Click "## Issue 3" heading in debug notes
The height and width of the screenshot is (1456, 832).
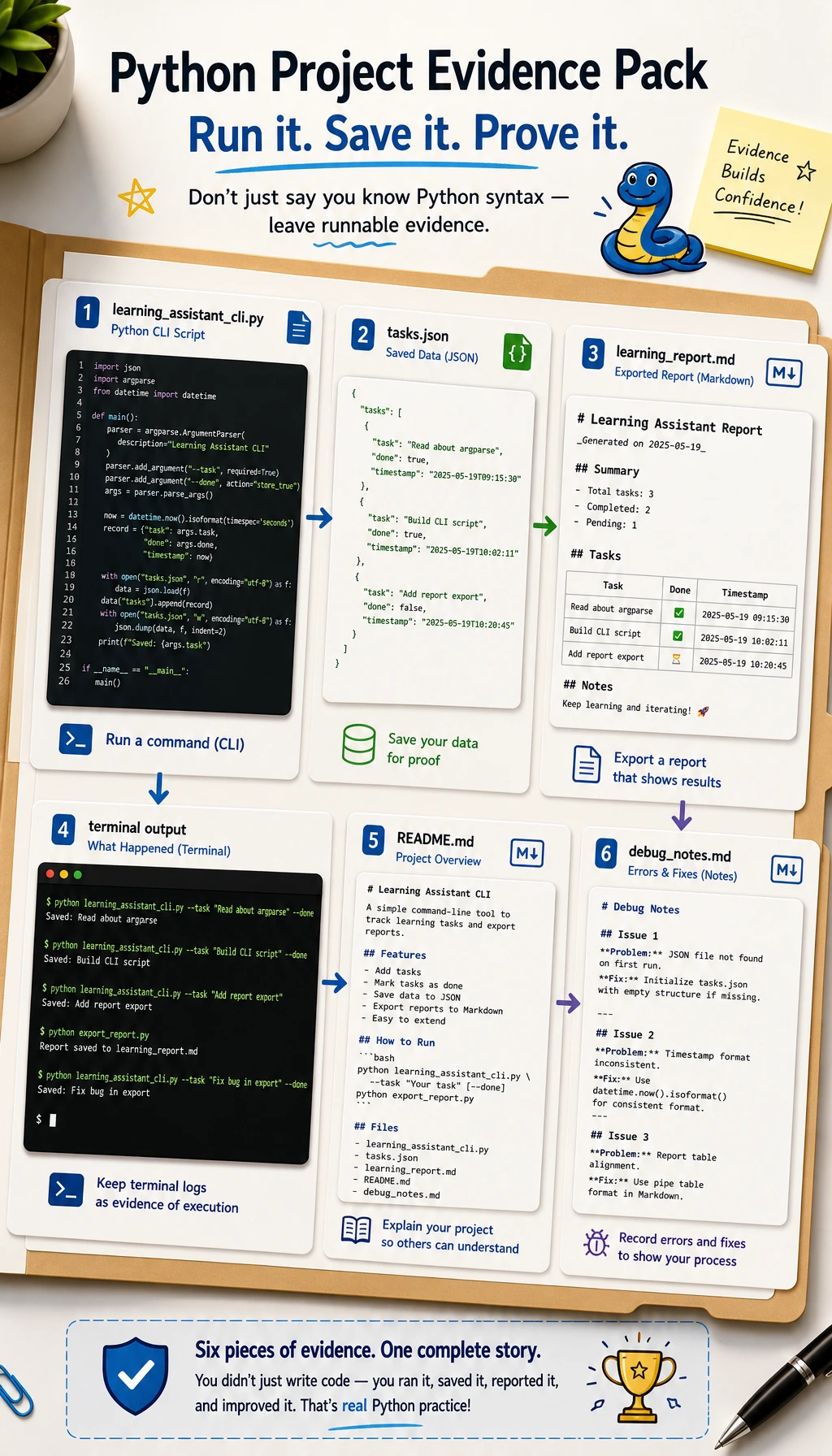(x=620, y=1135)
